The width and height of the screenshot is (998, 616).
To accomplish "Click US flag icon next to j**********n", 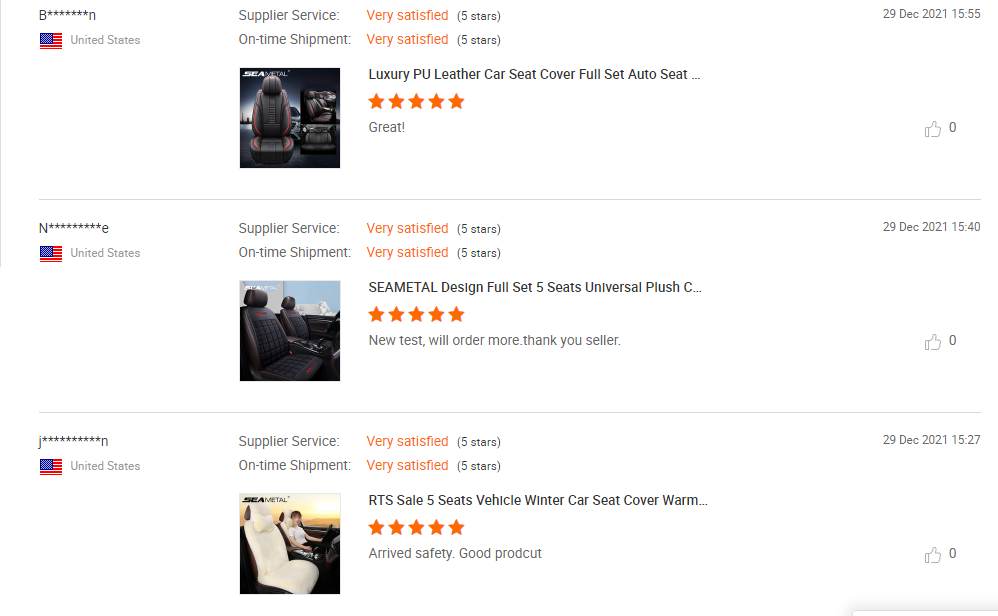I will point(51,466).
